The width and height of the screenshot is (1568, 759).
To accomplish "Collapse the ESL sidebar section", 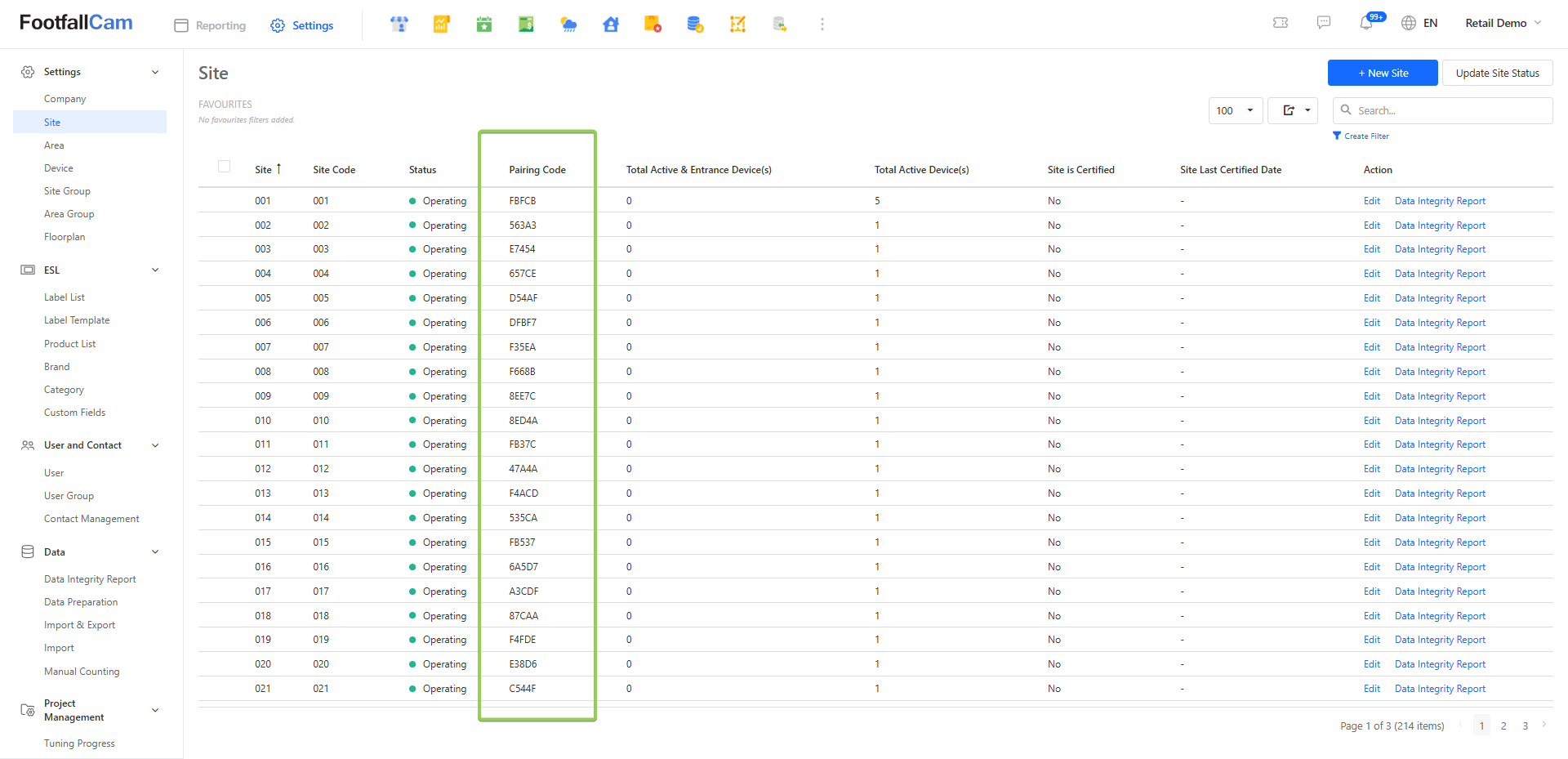I will point(155,270).
